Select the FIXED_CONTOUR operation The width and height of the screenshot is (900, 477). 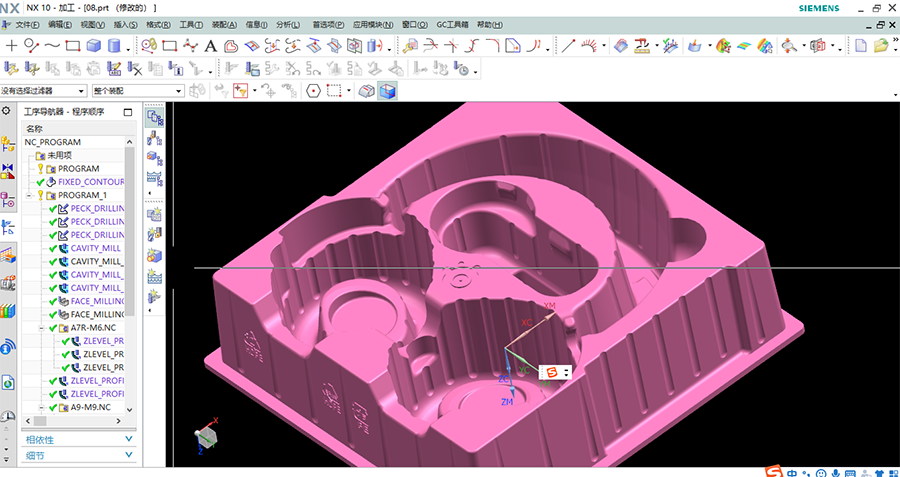[90, 182]
